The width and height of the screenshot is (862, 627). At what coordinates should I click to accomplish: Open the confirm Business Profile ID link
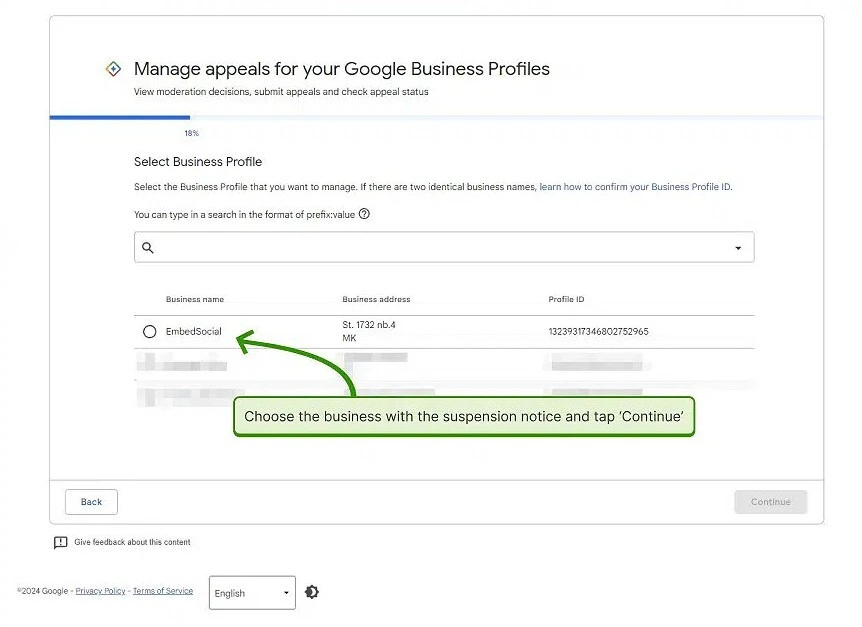[x=636, y=187]
